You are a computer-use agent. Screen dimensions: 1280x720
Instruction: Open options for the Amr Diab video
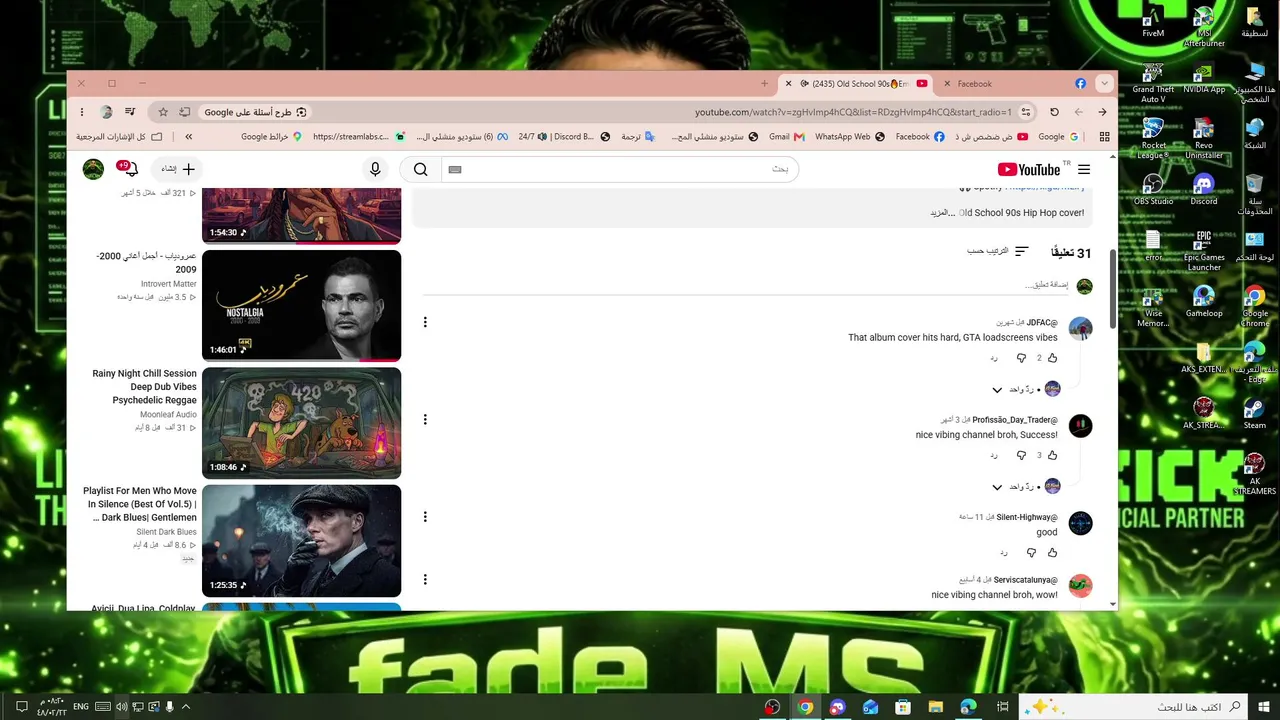coord(425,322)
